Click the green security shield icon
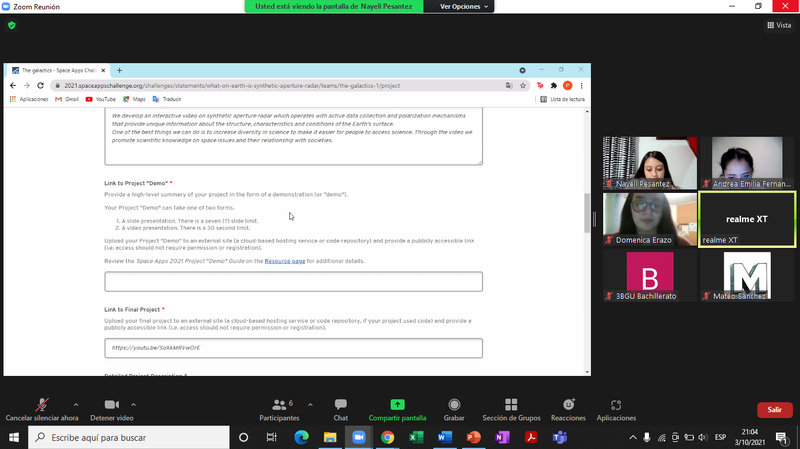 tap(12, 25)
